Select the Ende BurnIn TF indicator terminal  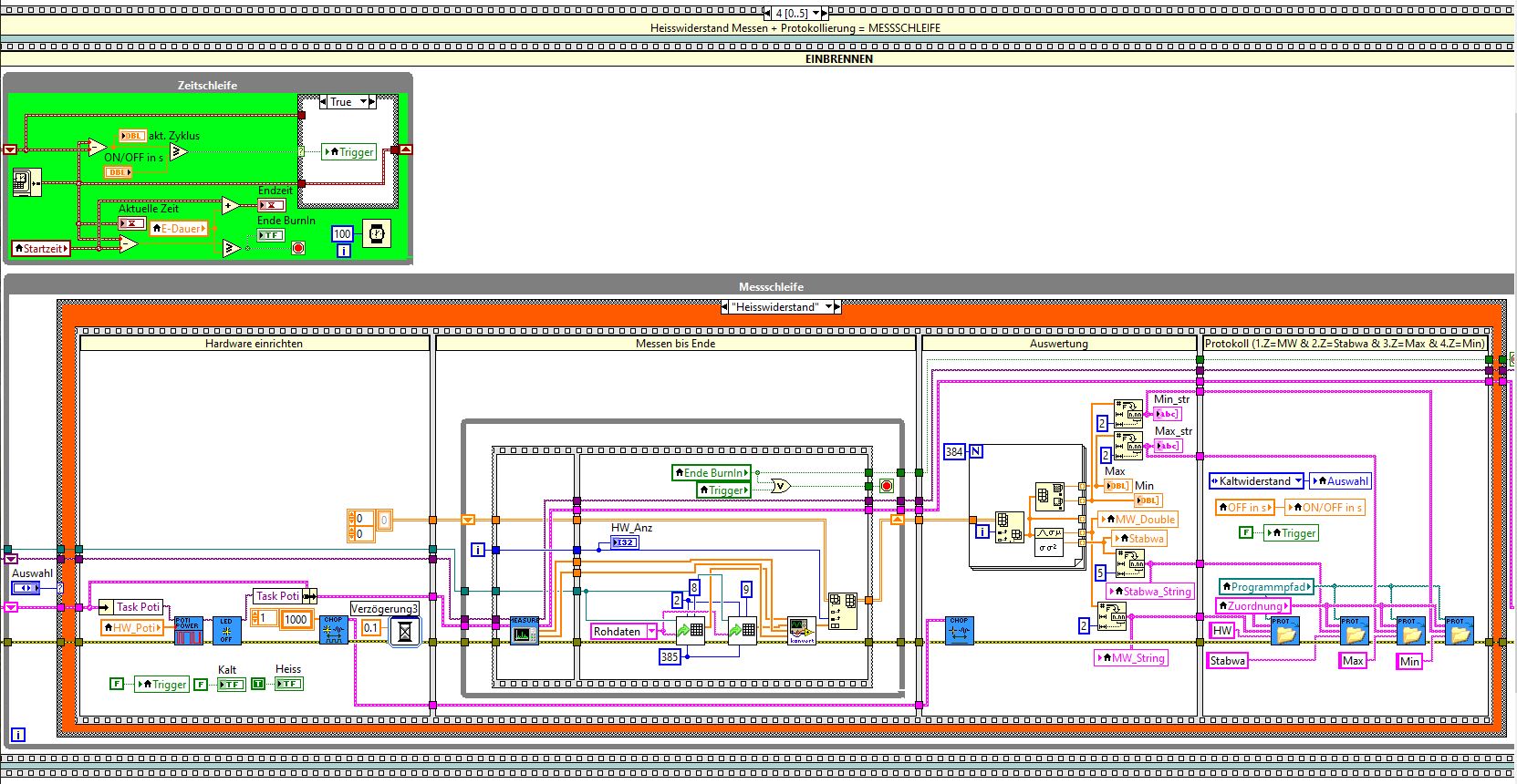[x=271, y=235]
